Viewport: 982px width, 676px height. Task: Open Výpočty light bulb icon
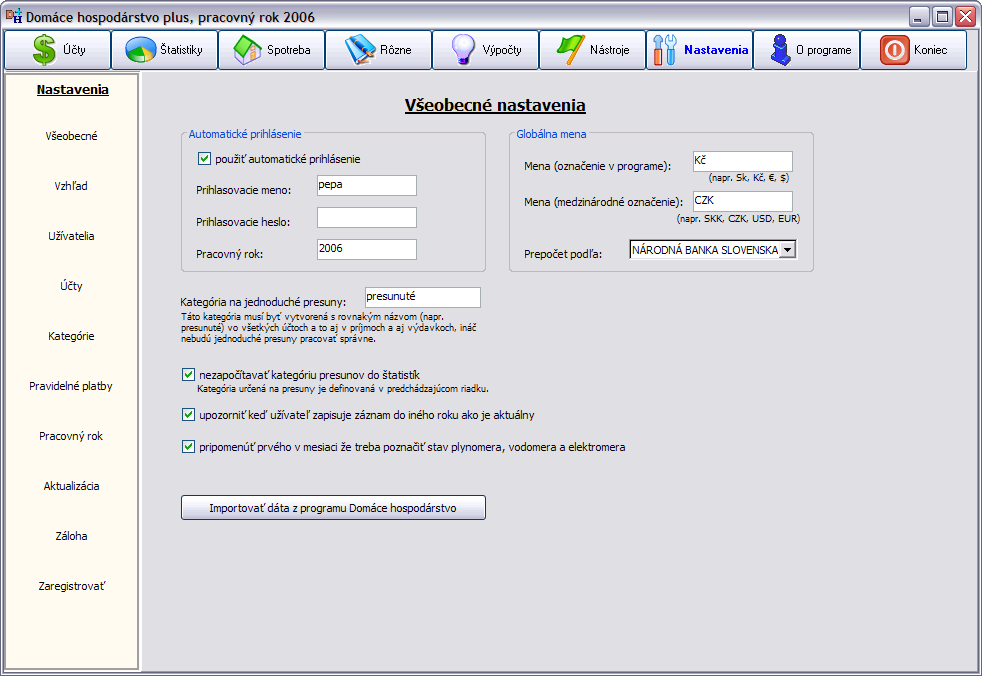point(463,50)
